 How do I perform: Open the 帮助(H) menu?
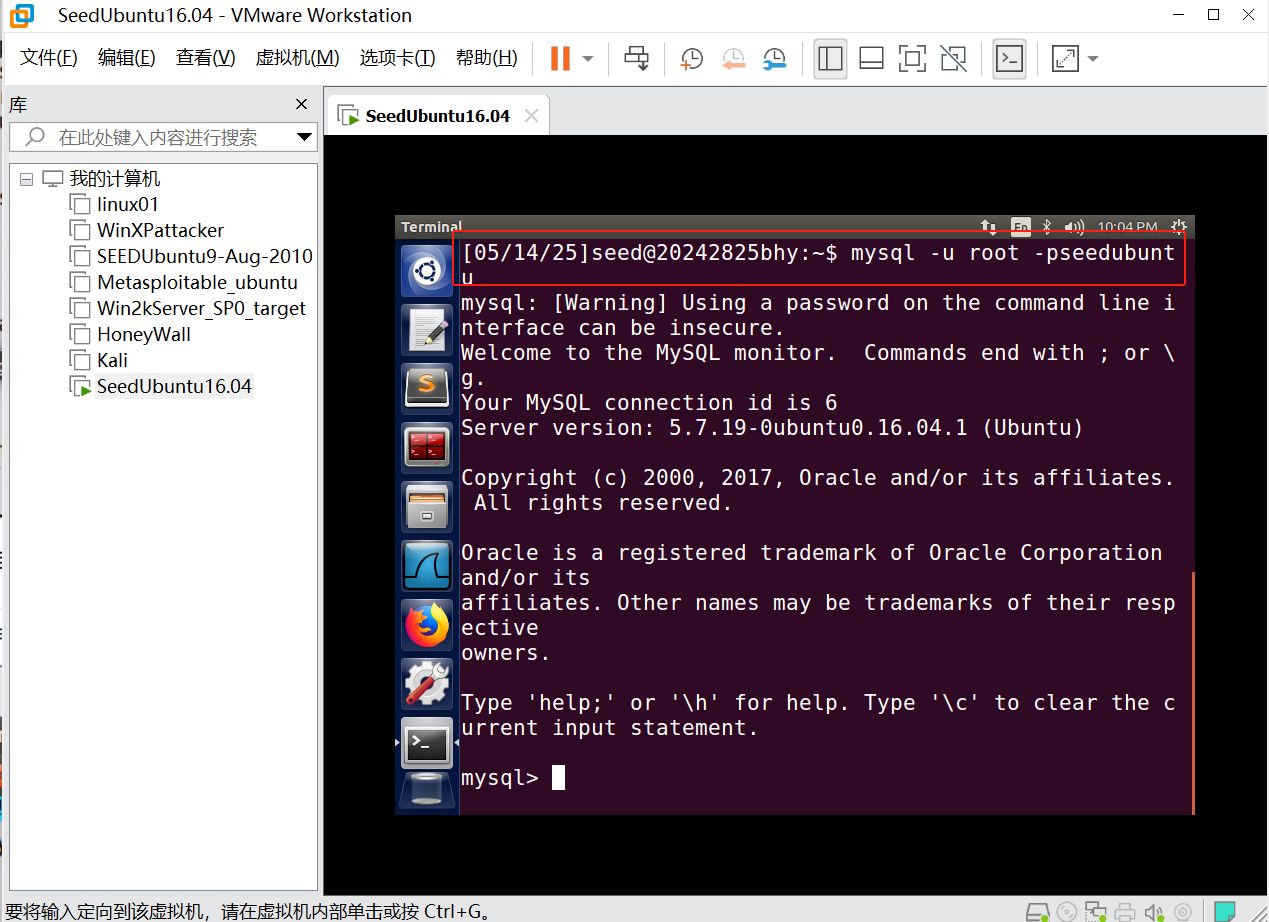487,58
